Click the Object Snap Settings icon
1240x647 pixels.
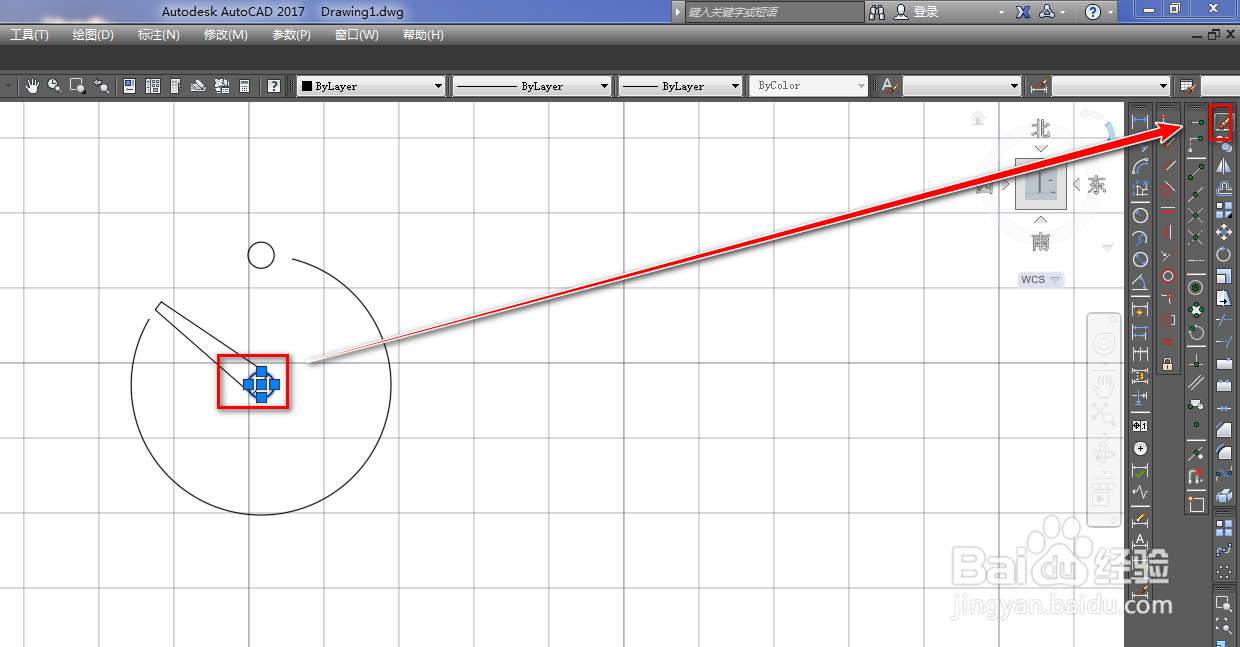(1196, 504)
